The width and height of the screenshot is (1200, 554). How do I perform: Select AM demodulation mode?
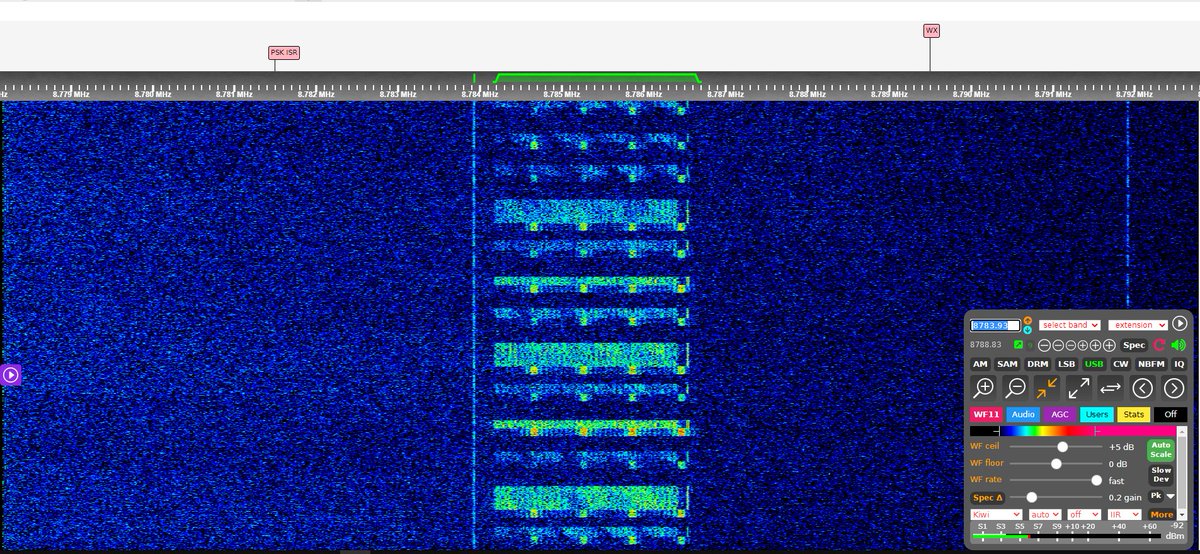point(980,364)
